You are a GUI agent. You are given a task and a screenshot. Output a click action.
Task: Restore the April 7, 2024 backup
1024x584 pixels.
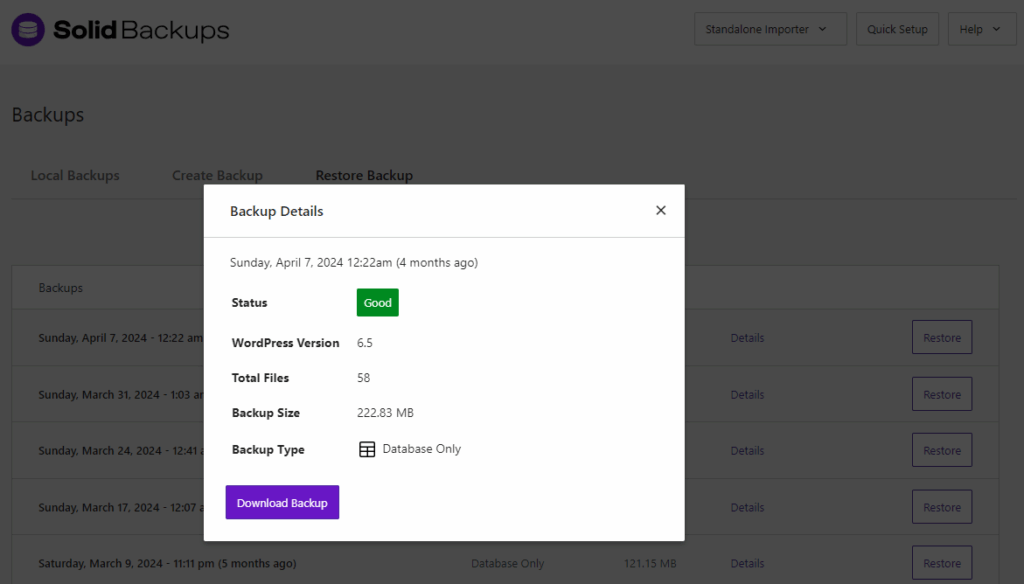941,338
